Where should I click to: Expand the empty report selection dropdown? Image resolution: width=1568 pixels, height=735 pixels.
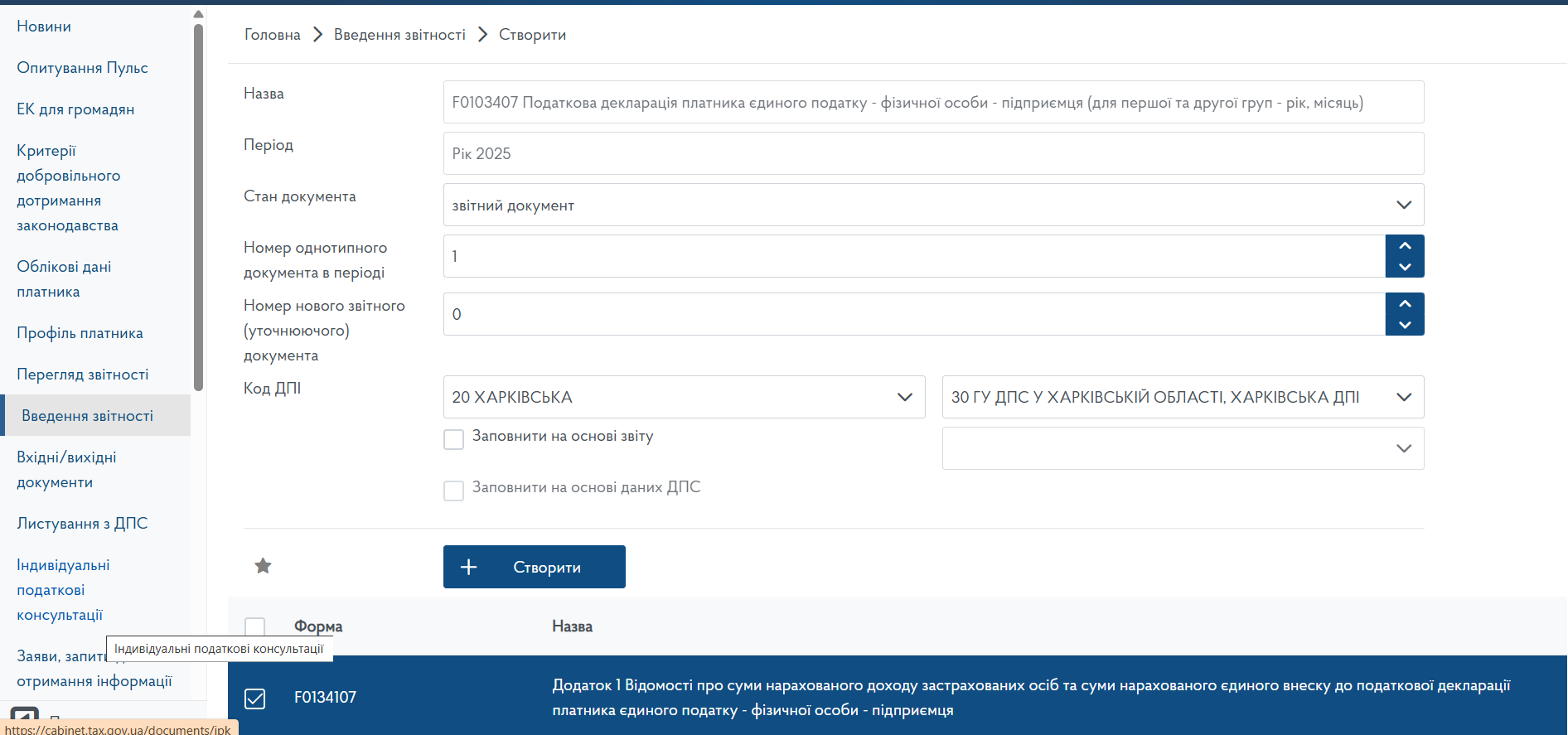[x=1183, y=448]
